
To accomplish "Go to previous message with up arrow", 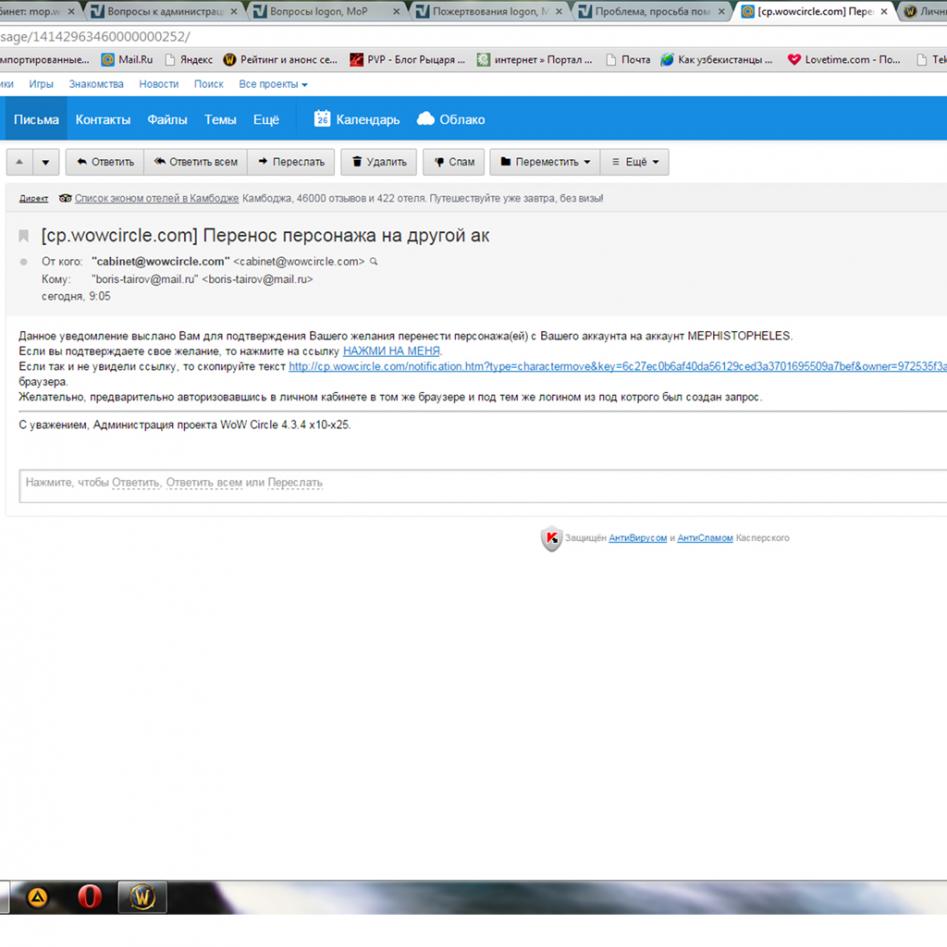I will click(x=20, y=162).
